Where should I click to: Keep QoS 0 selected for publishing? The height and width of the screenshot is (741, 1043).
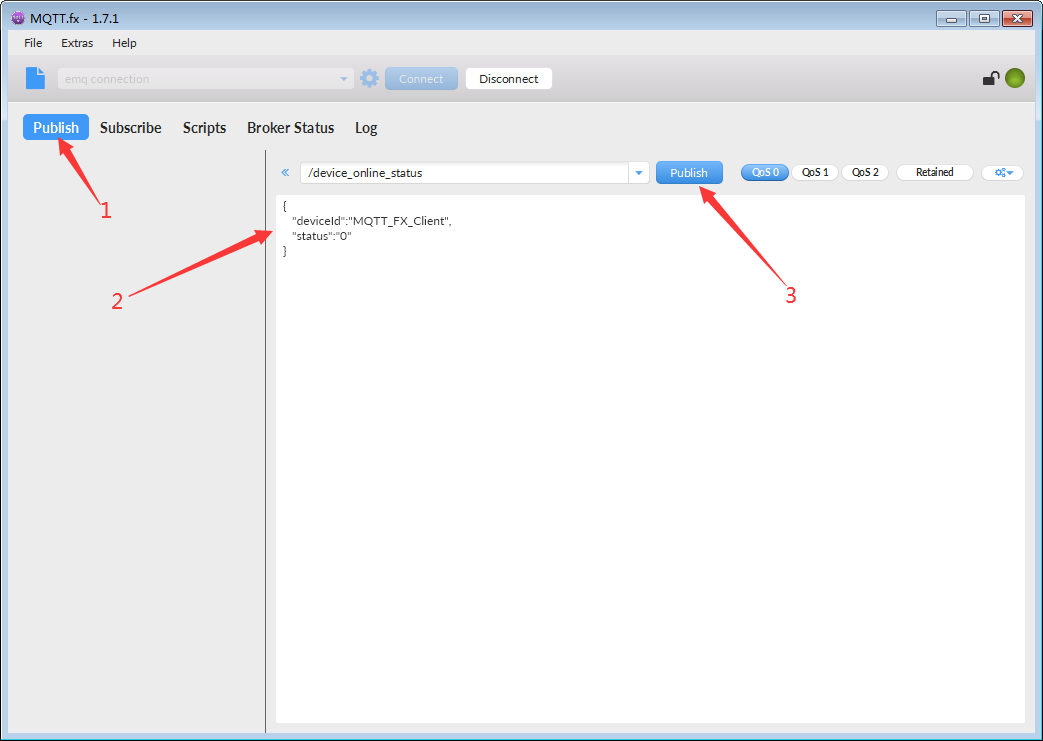(765, 172)
